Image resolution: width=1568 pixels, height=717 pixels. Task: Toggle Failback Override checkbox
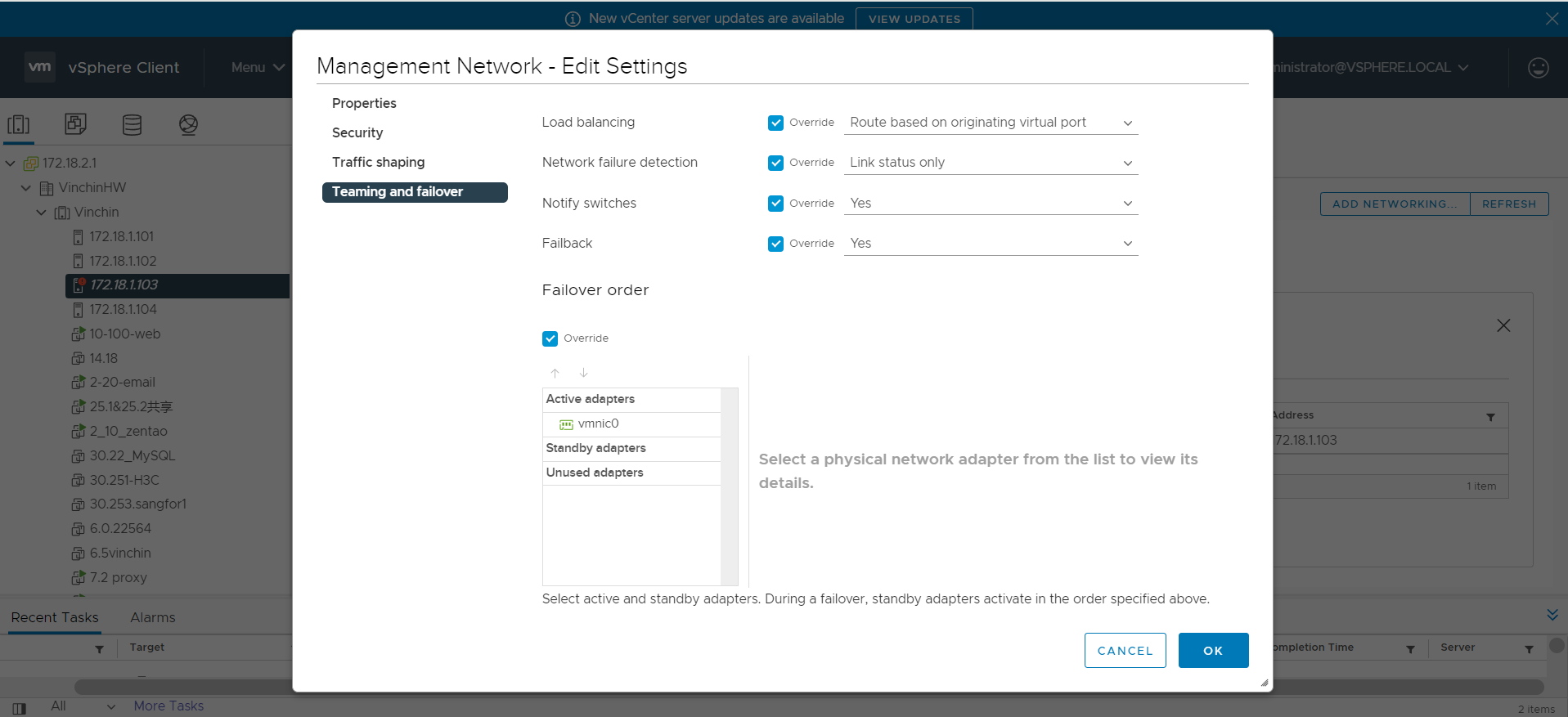pyautogui.click(x=775, y=244)
